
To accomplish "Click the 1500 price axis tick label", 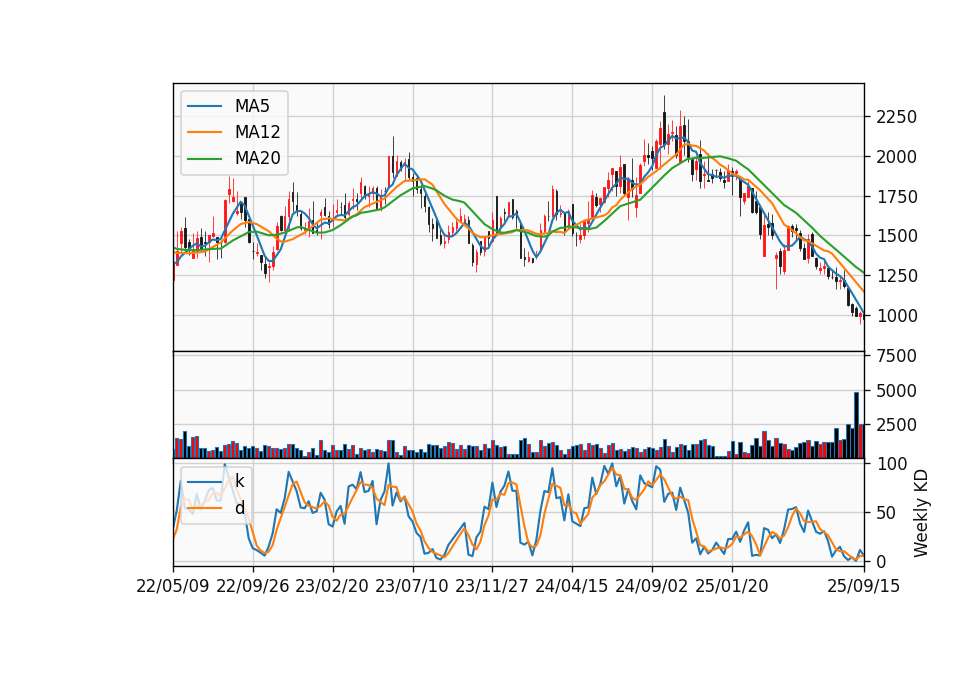I will click(x=896, y=236).
